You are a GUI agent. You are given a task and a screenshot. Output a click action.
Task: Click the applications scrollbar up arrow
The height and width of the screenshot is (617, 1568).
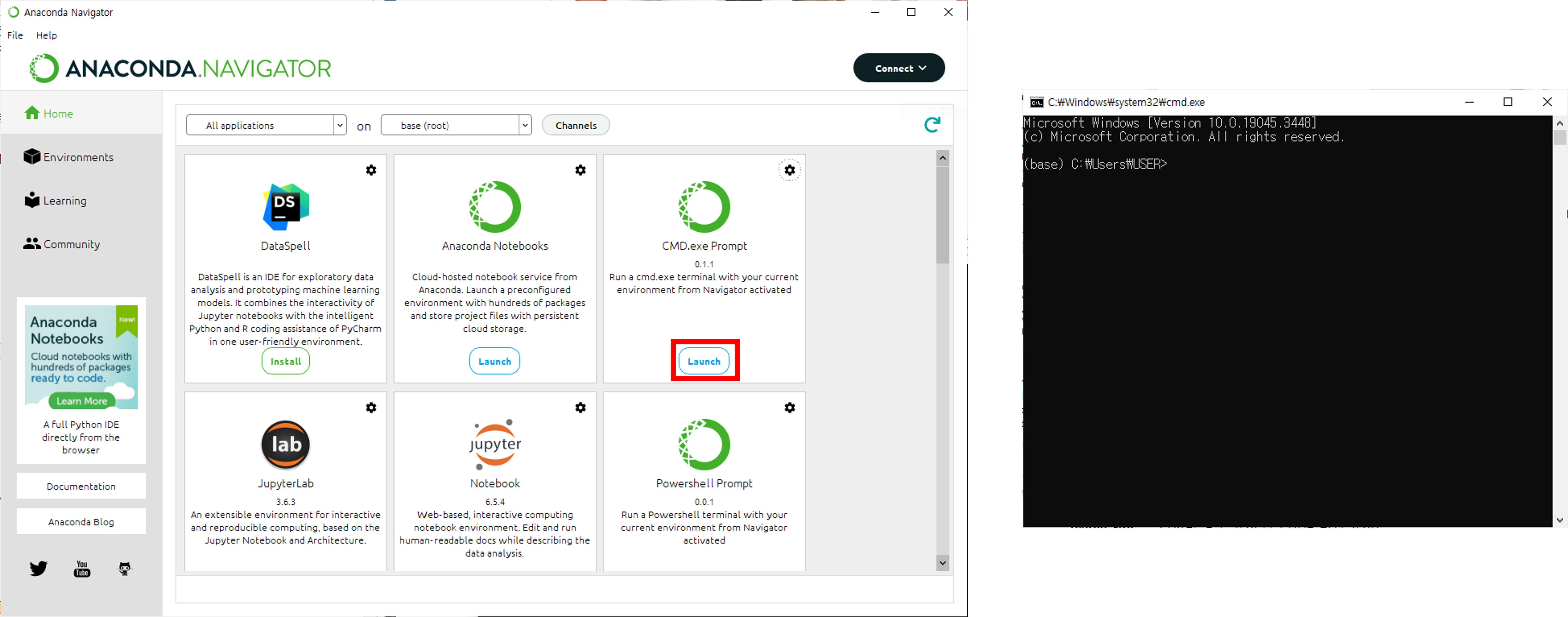(942, 158)
